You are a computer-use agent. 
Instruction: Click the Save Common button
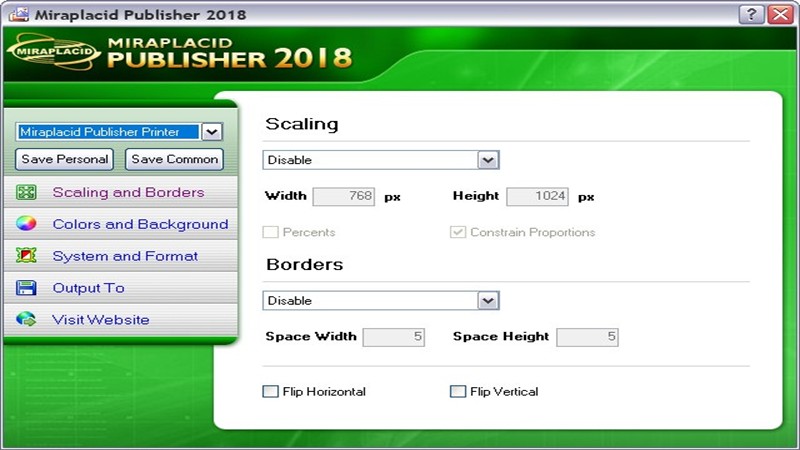[174, 159]
